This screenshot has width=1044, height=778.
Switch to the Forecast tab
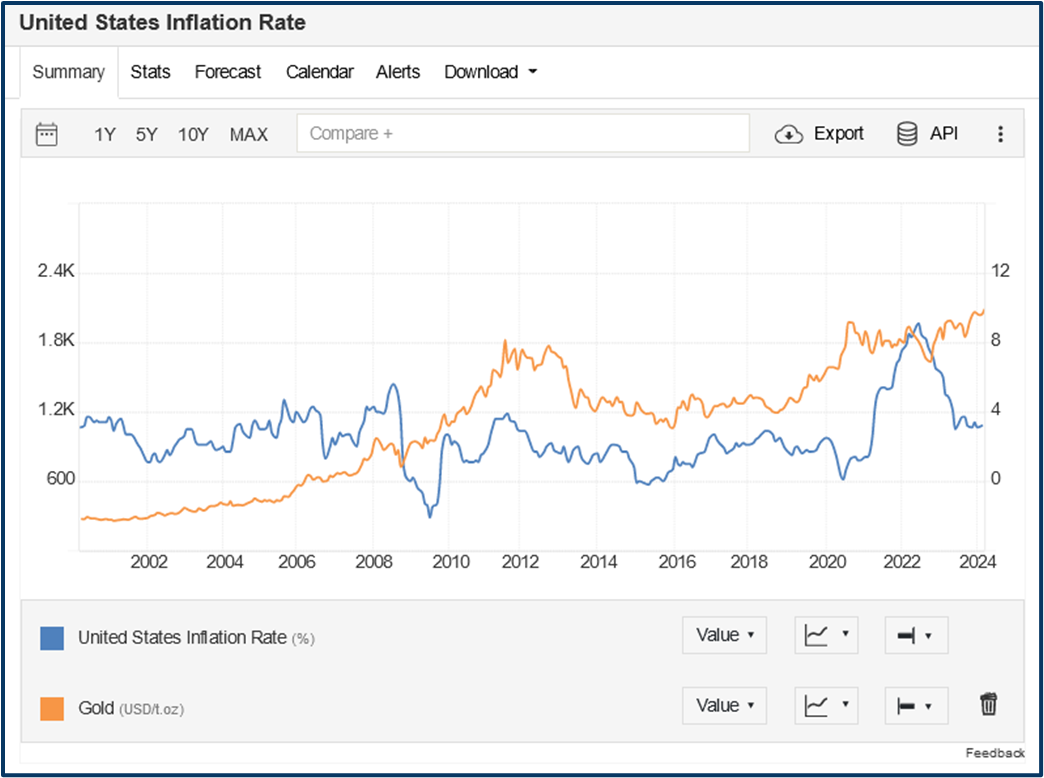[x=228, y=72]
